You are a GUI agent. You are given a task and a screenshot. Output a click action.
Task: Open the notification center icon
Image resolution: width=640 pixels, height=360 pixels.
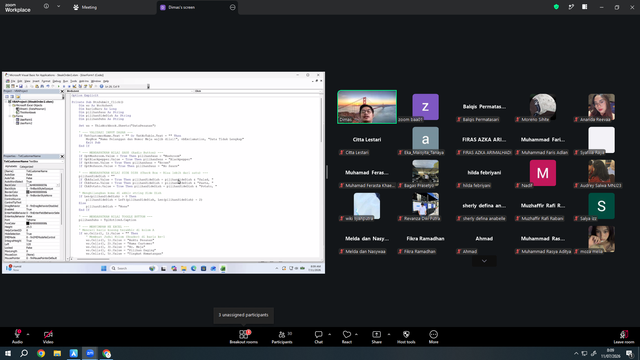coord(630,353)
